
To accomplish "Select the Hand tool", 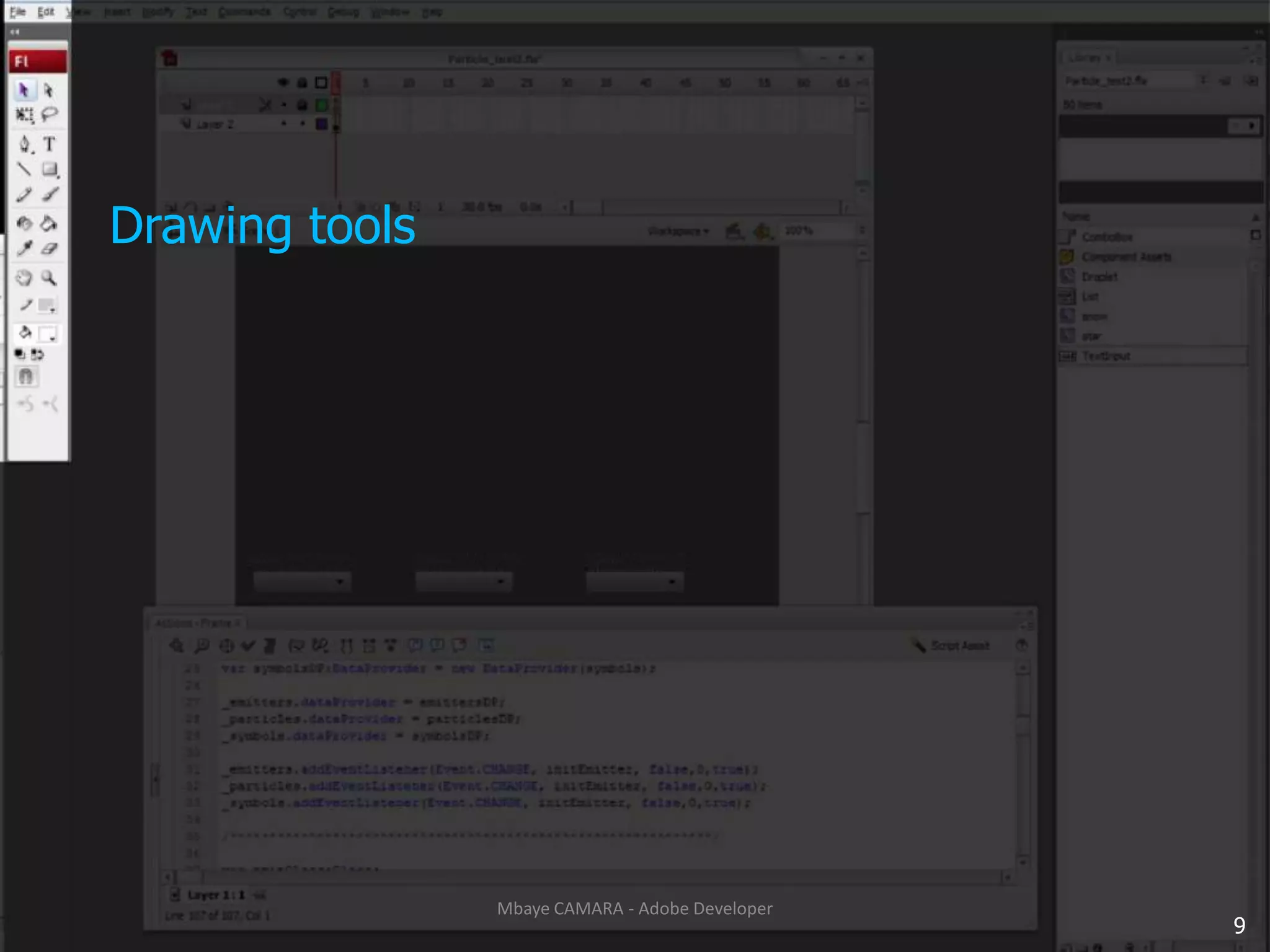I will 24,278.
